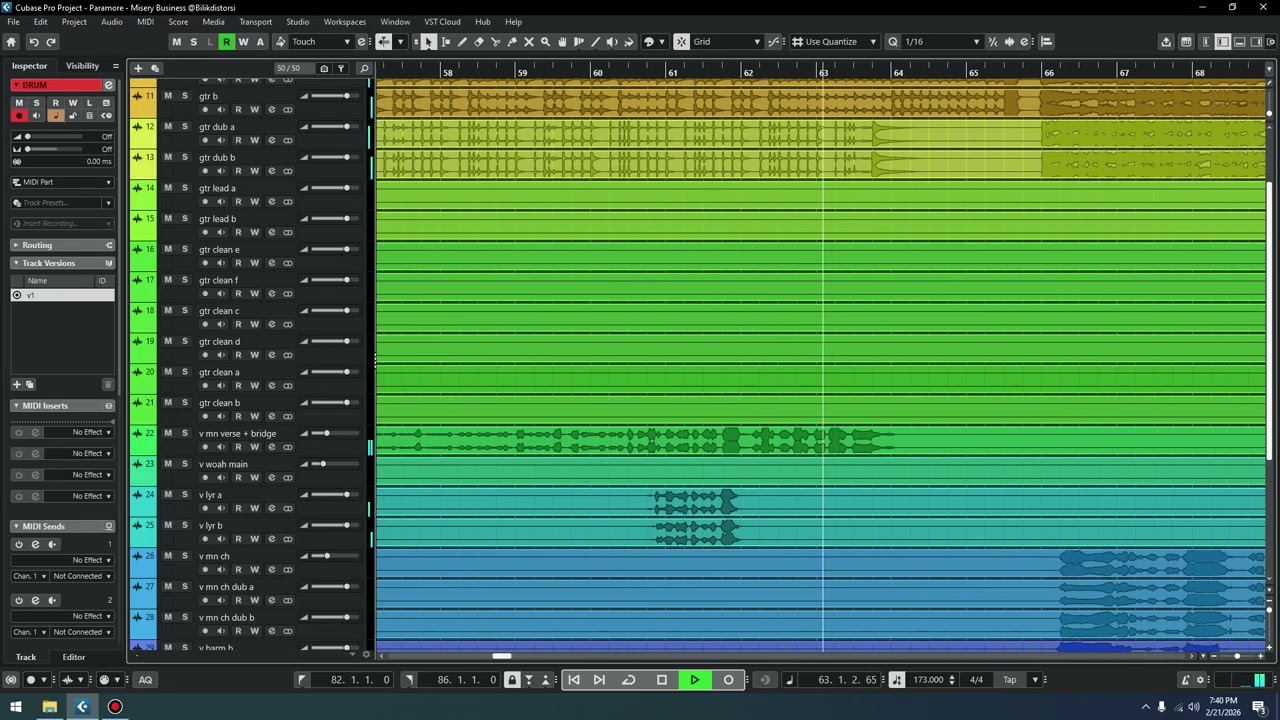Click the Redo arrow icon
The width and height of the screenshot is (1280, 720).
point(51,42)
